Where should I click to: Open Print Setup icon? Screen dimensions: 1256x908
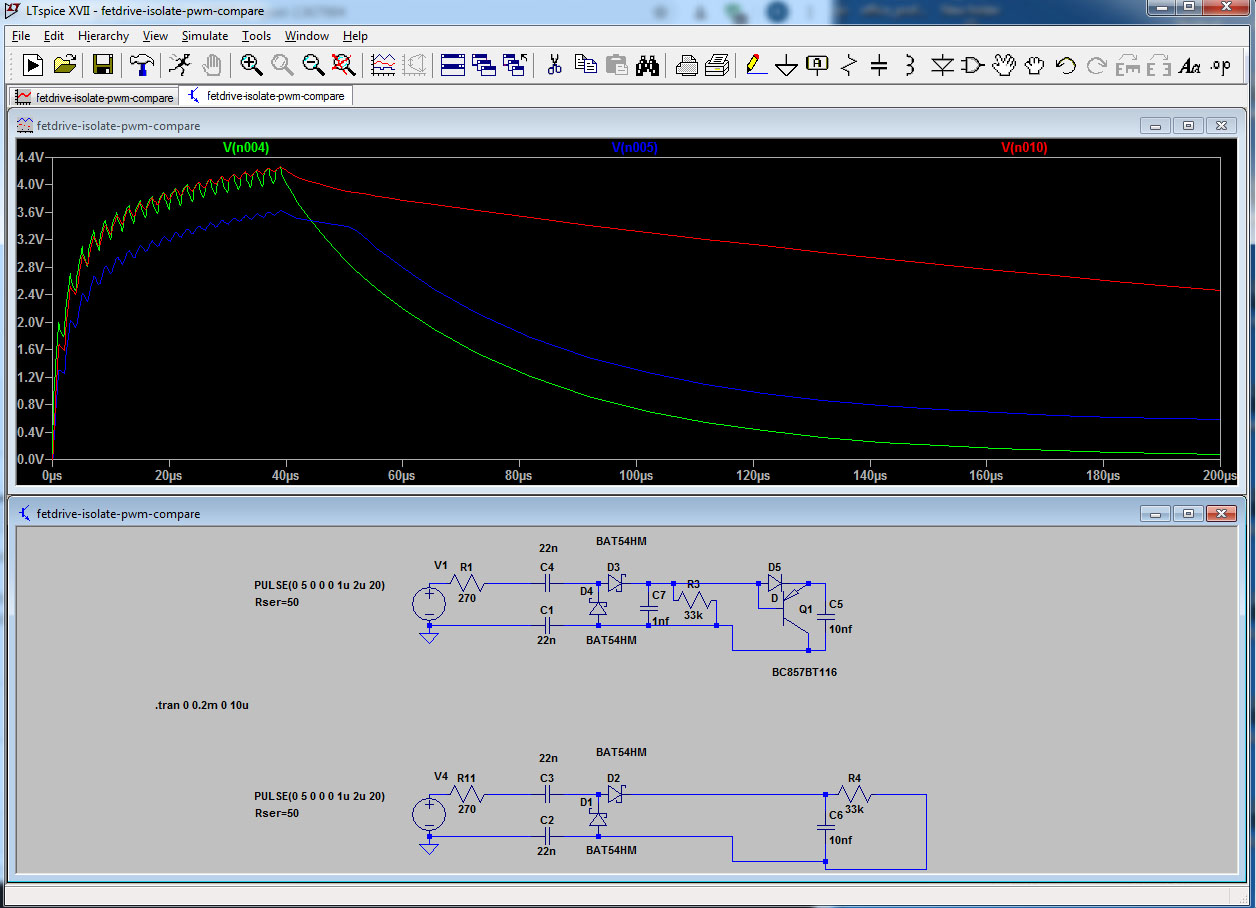[x=717, y=65]
